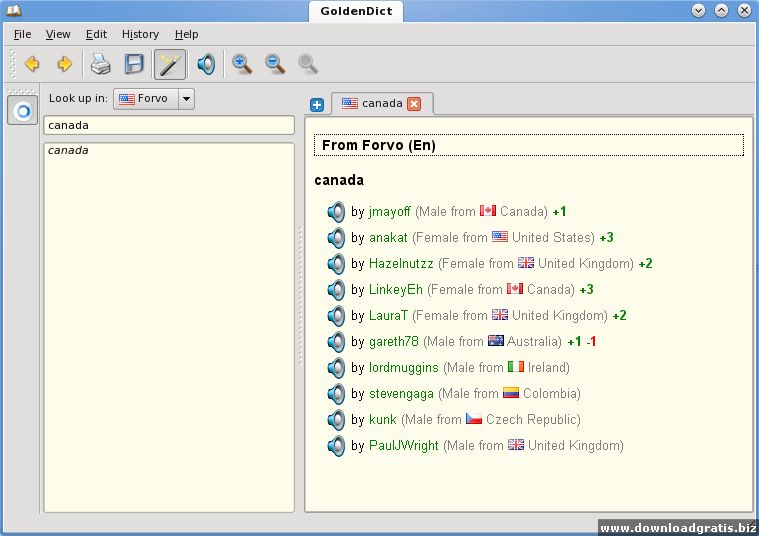The height and width of the screenshot is (536, 759).
Task: Open anakat user link
Action: pyautogui.click(x=388, y=238)
